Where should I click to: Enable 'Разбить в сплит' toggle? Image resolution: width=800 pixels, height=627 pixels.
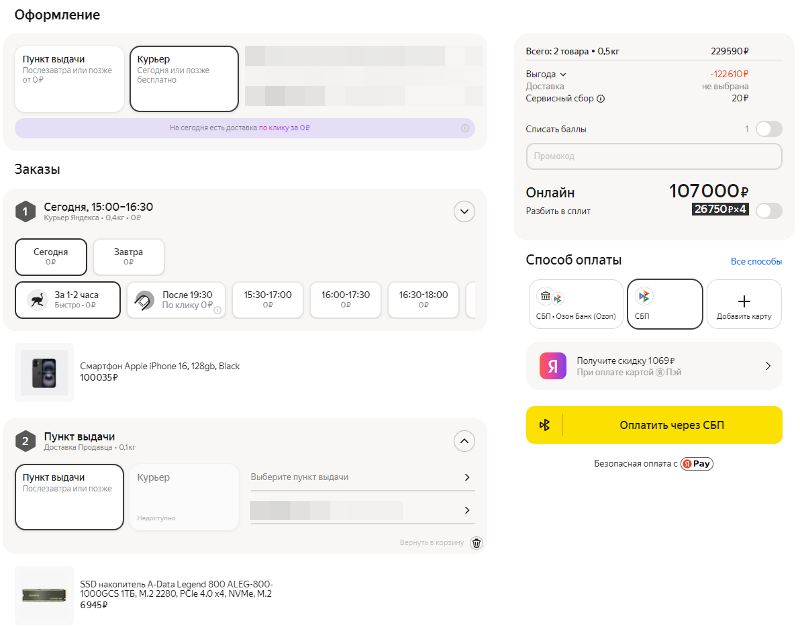(768, 210)
